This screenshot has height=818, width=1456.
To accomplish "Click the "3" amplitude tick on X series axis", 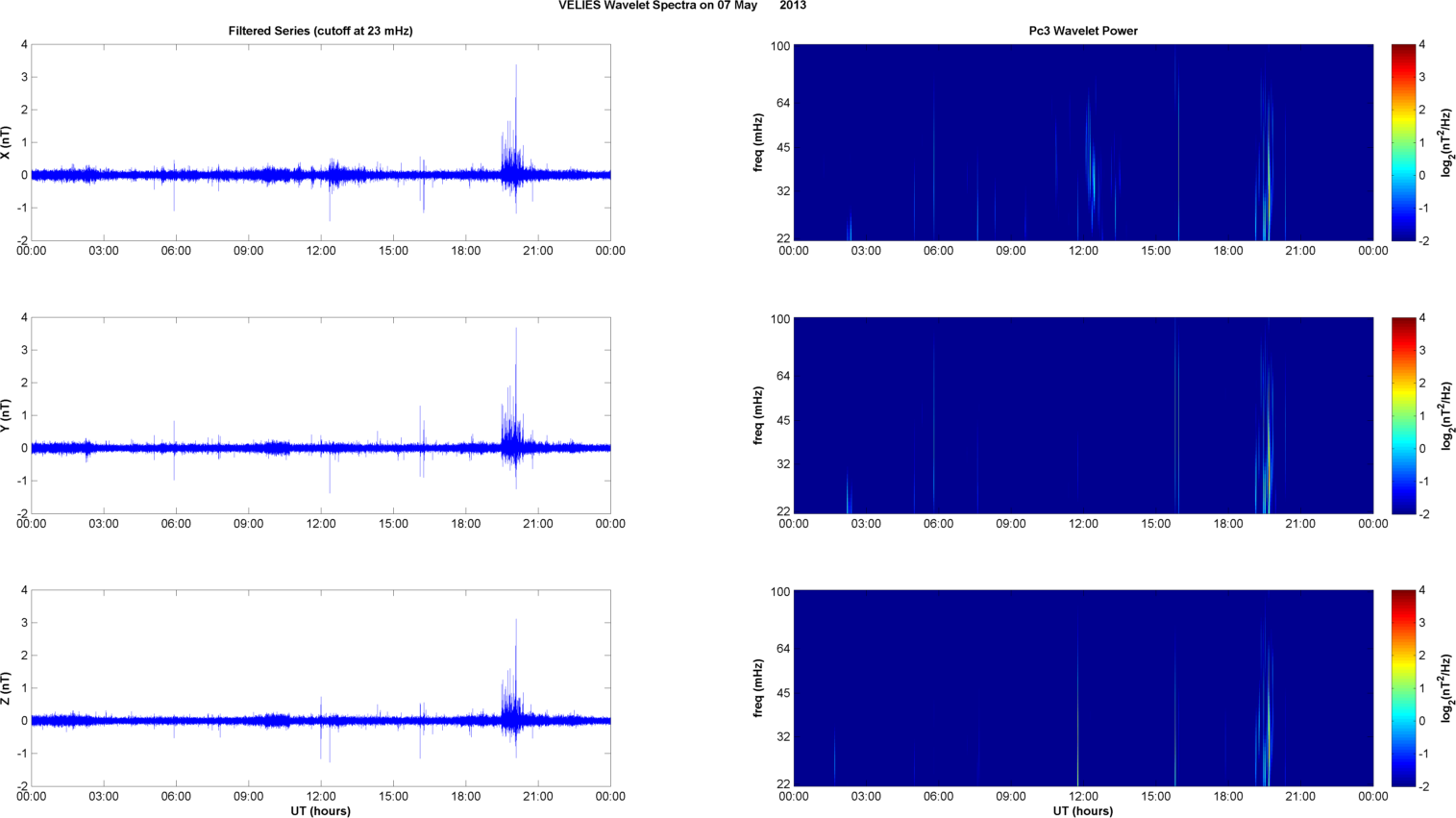I will click(24, 77).
